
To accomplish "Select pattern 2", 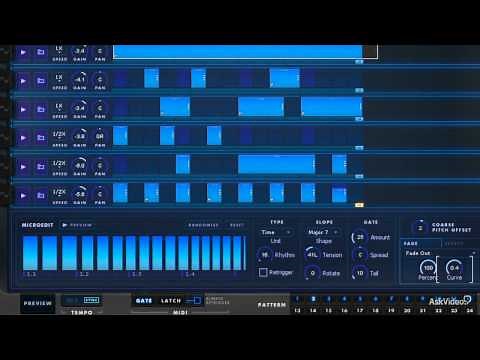I will click(x=313, y=299).
